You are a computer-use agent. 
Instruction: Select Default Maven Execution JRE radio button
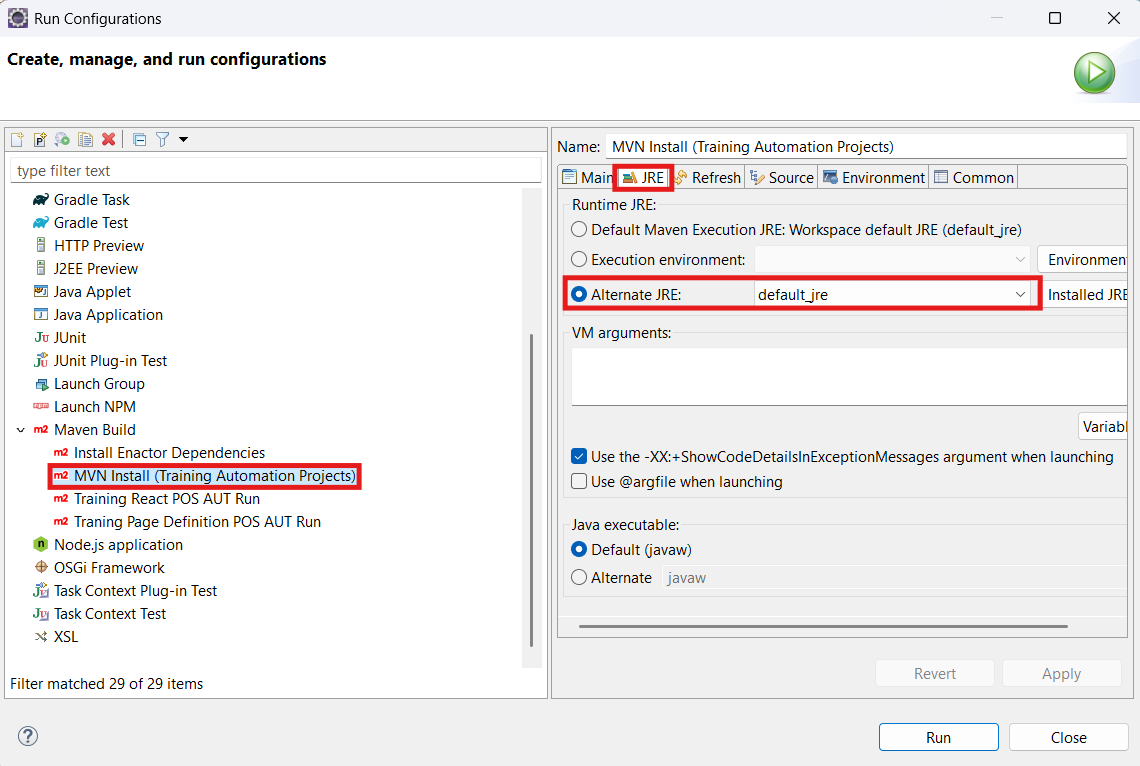point(579,230)
